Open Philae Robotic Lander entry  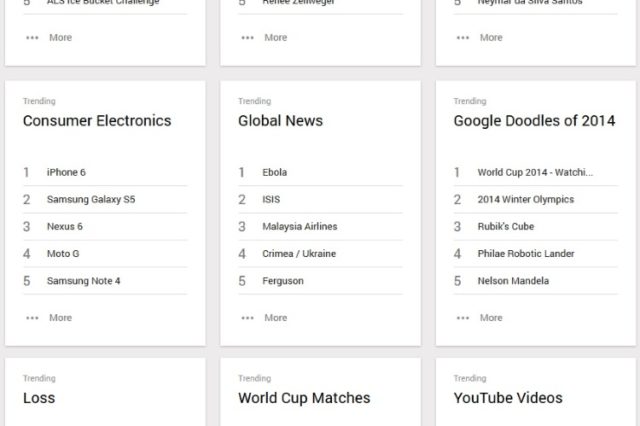526,253
